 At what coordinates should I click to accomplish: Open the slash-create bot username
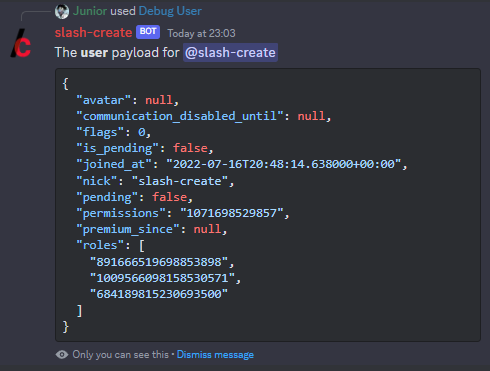pyautogui.click(x=94, y=33)
